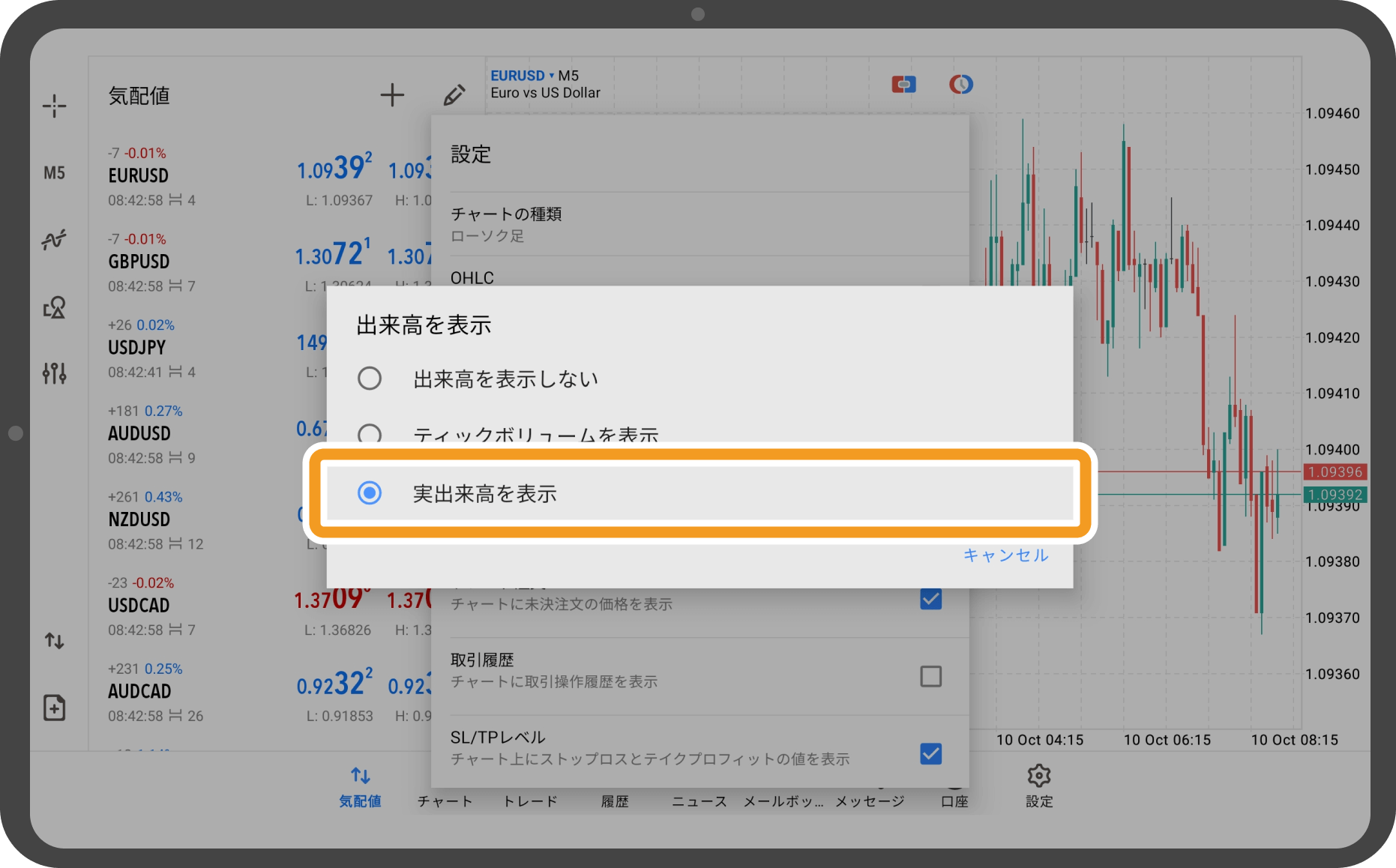1396x868 pixels.
Task: Click the trade arrows icon in sidebar
Action: click(54, 641)
